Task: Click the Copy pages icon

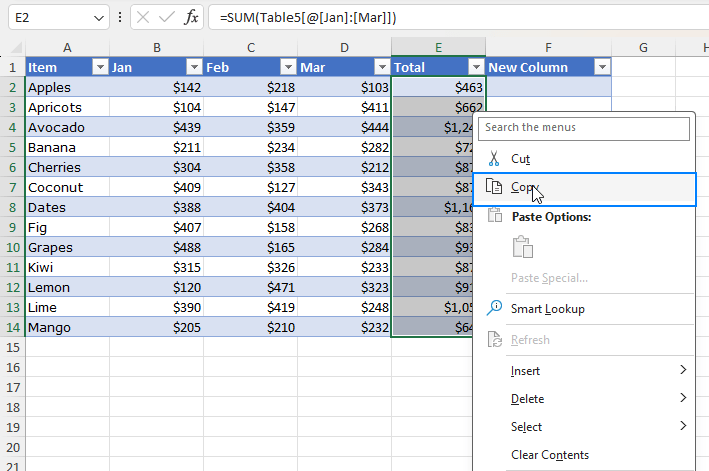Action: click(x=494, y=186)
